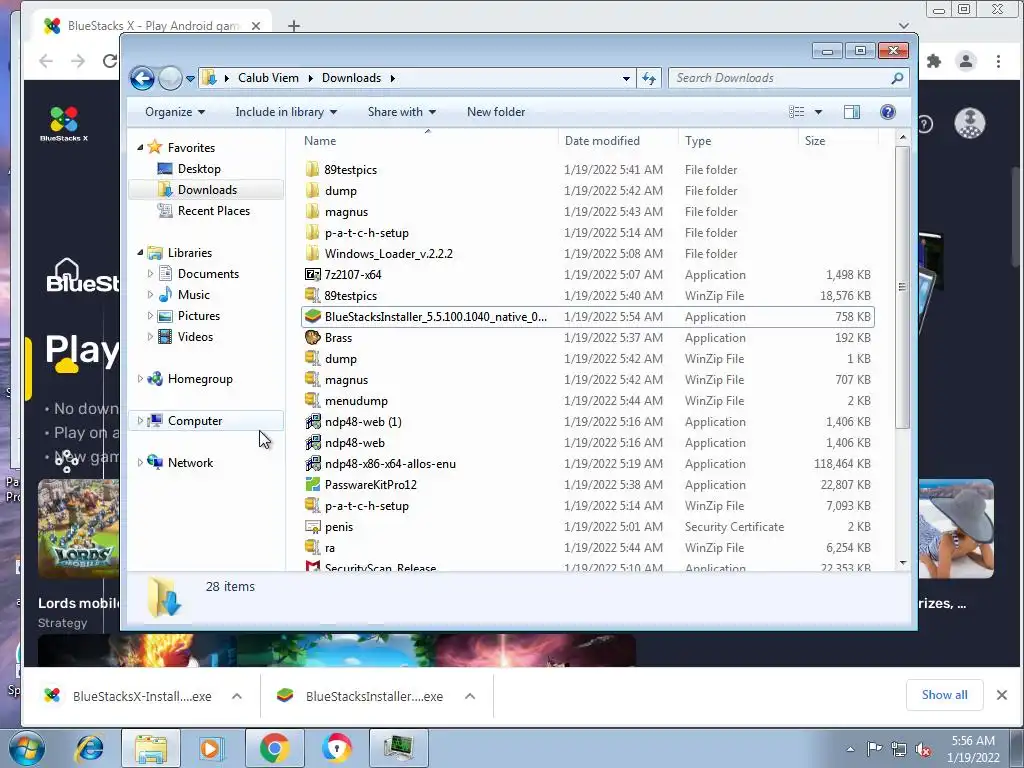The width and height of the screenshot is (1024, 768).
Task: Open recent pages dropdown next to navigation arrows
Action: (190, 78)
